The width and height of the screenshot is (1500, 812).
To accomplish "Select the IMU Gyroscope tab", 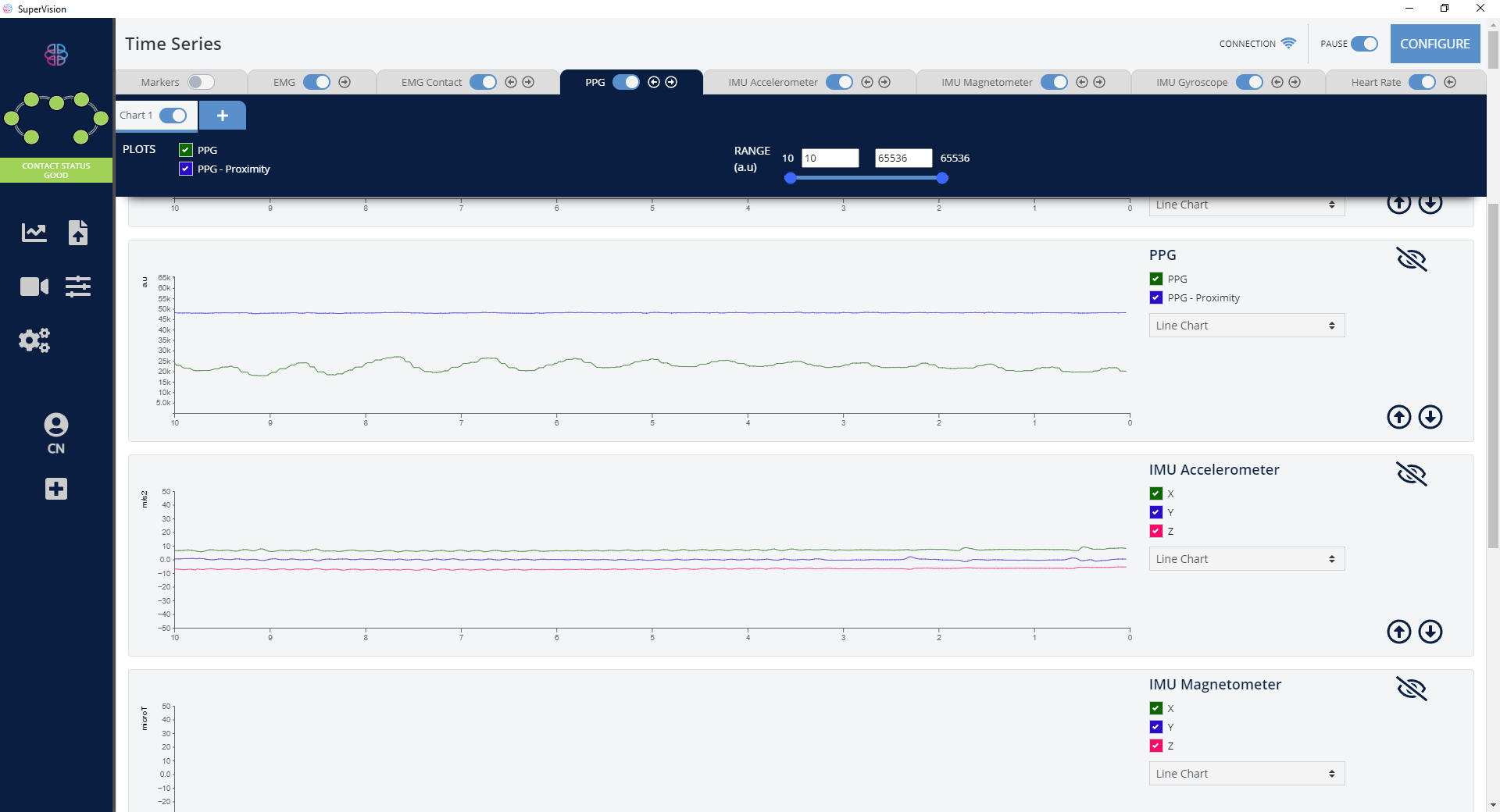I will pos(1191,82).
